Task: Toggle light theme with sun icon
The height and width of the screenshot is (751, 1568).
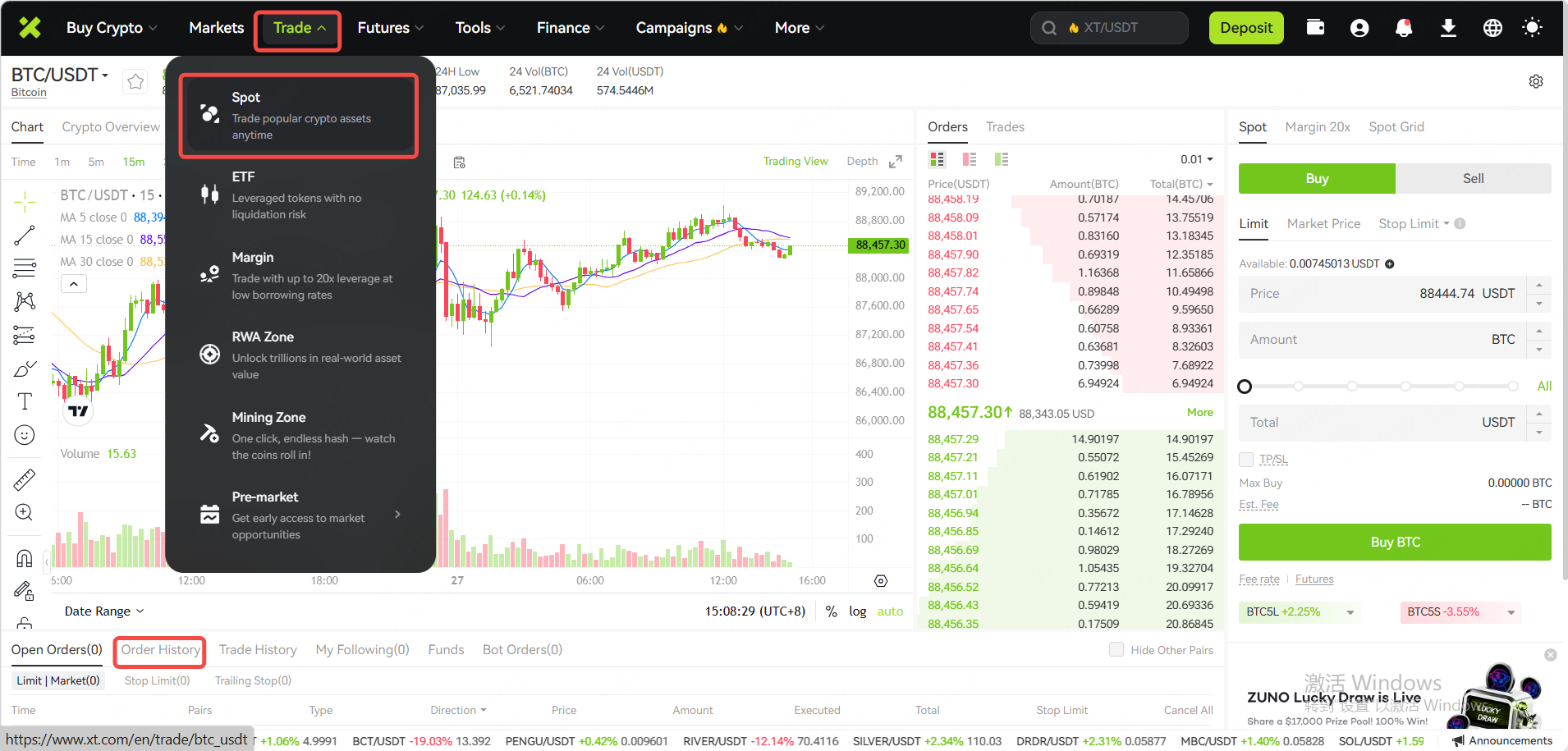Action: point(1532,28)
